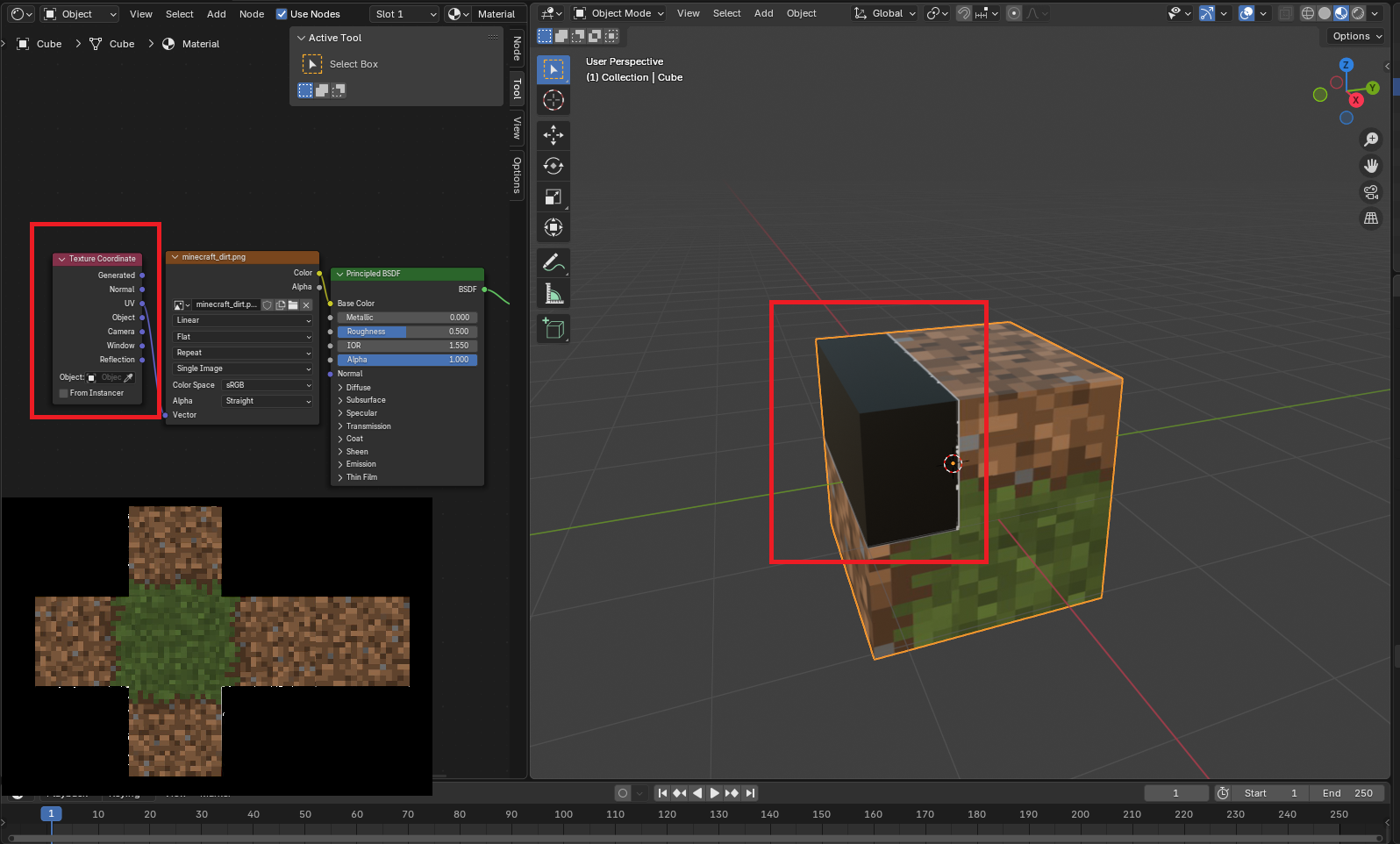
Task: Toggle proportional editing in viewport header
Action: click(1014, 13)
